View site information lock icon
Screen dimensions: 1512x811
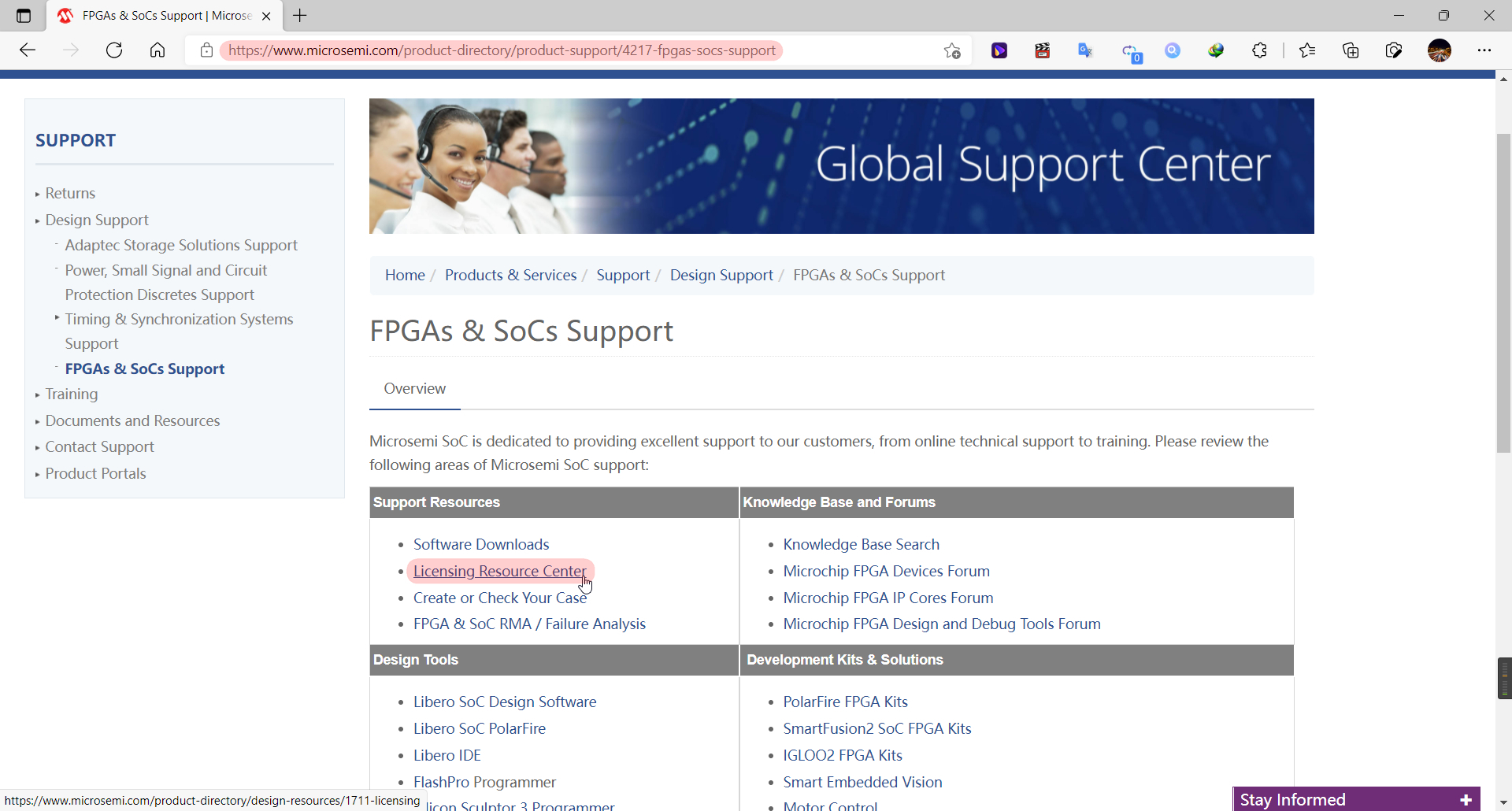point(206,50)
